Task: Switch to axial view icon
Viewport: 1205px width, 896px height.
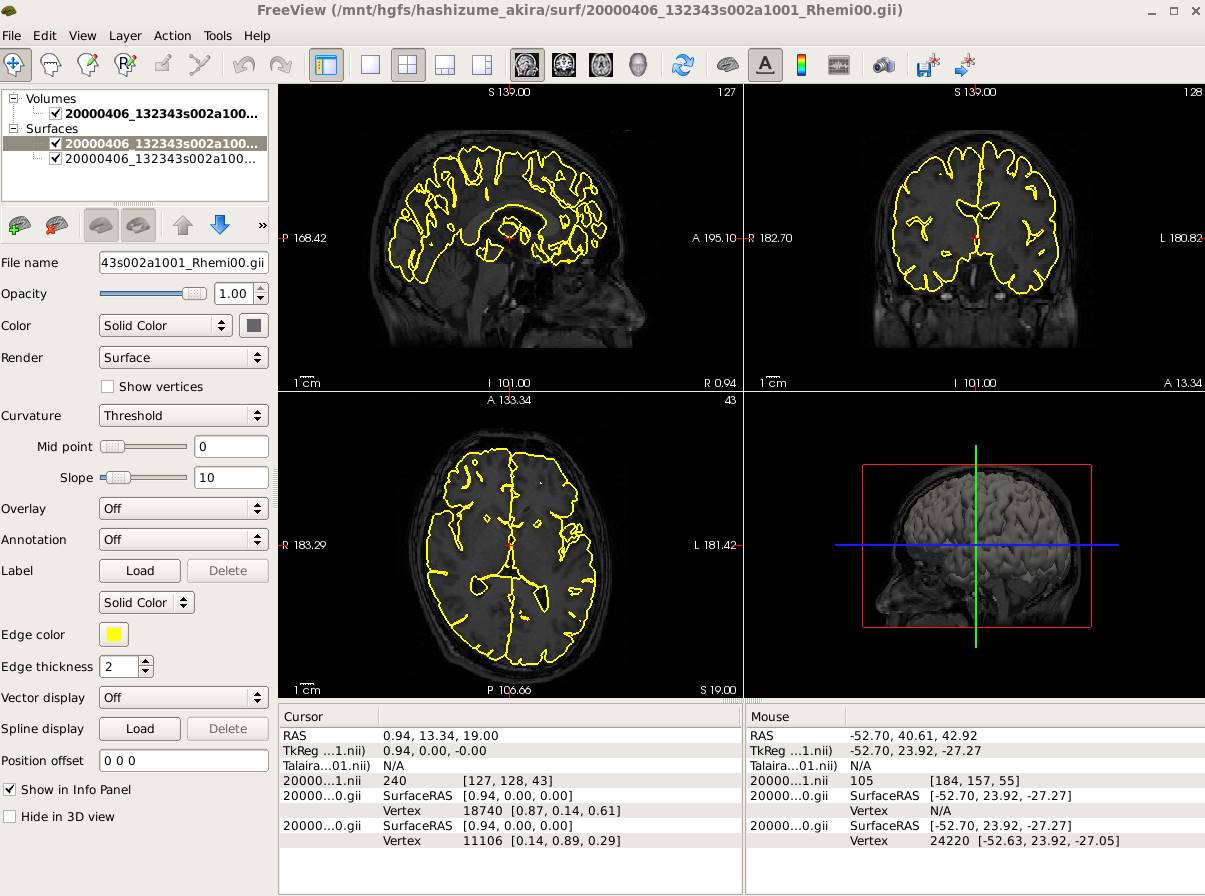Action: pos(601,65)
